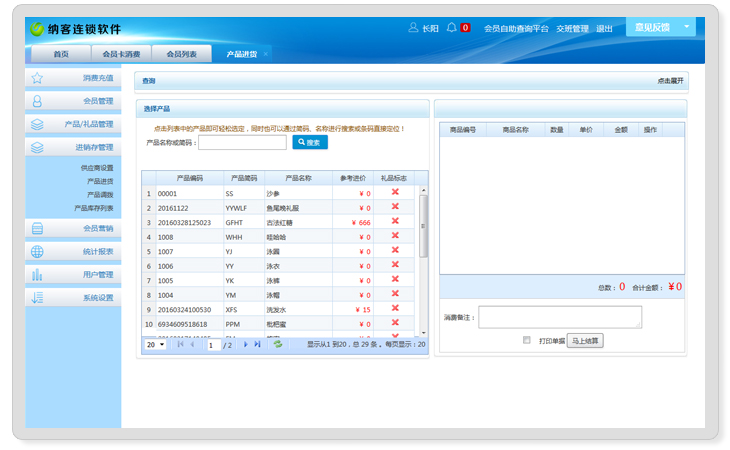Click the star icon for 消费充值
The height and width of the screenshot is (450, 730).
(x=37, y=77)
